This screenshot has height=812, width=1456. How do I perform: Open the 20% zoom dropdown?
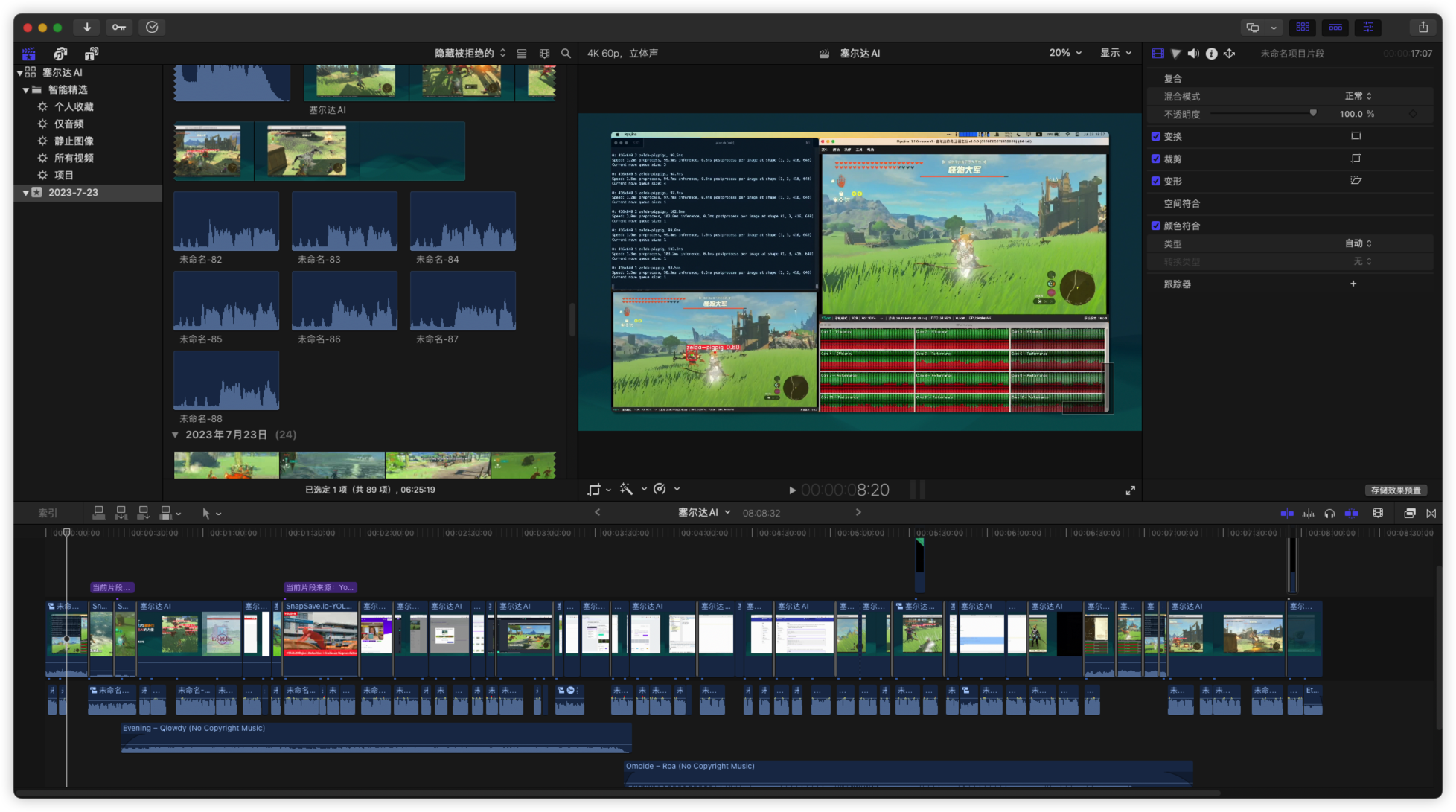click(1065, 53)
